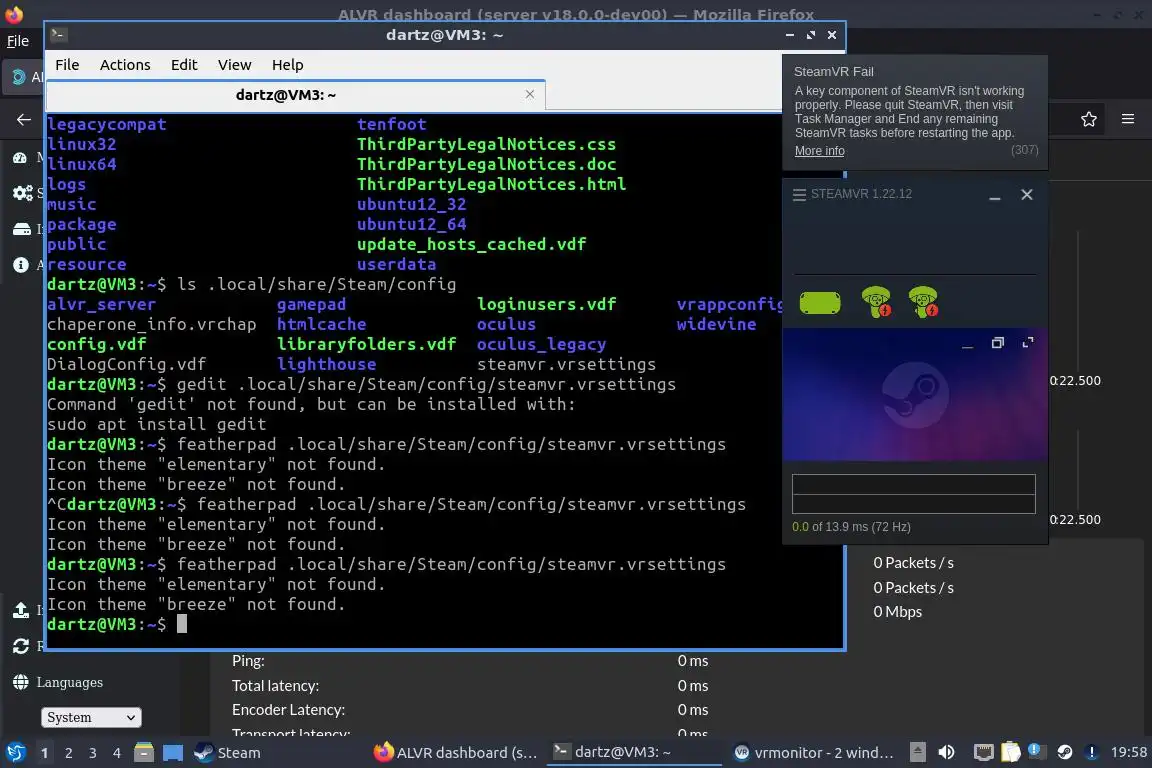Image resolution: width=1152 pixels, height=768 pixels.
Task: Open the ALVR Monitor gauge icon in sidebar
Action: (x=20, y=158)
